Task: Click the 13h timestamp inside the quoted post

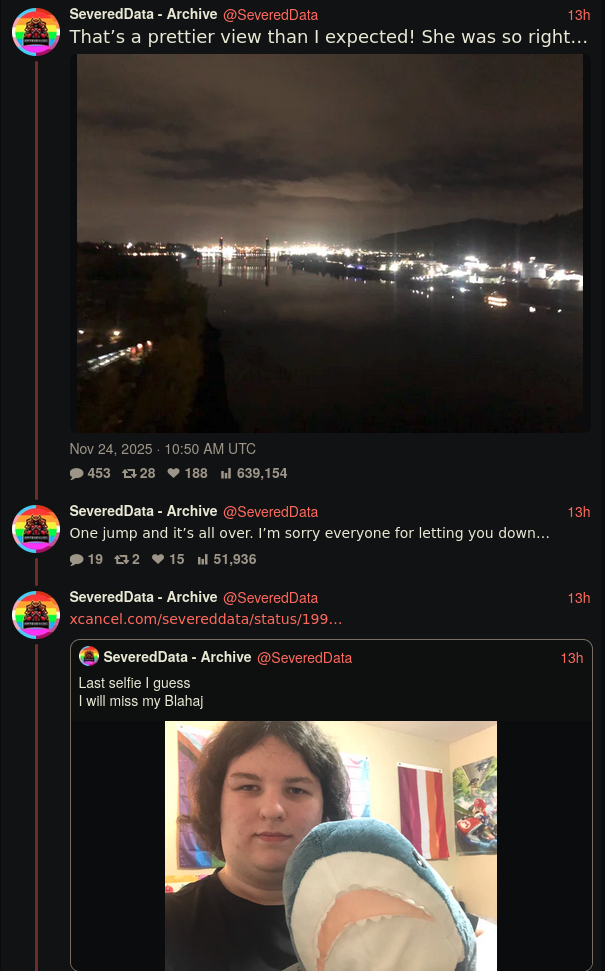Action: pos(572,658)
